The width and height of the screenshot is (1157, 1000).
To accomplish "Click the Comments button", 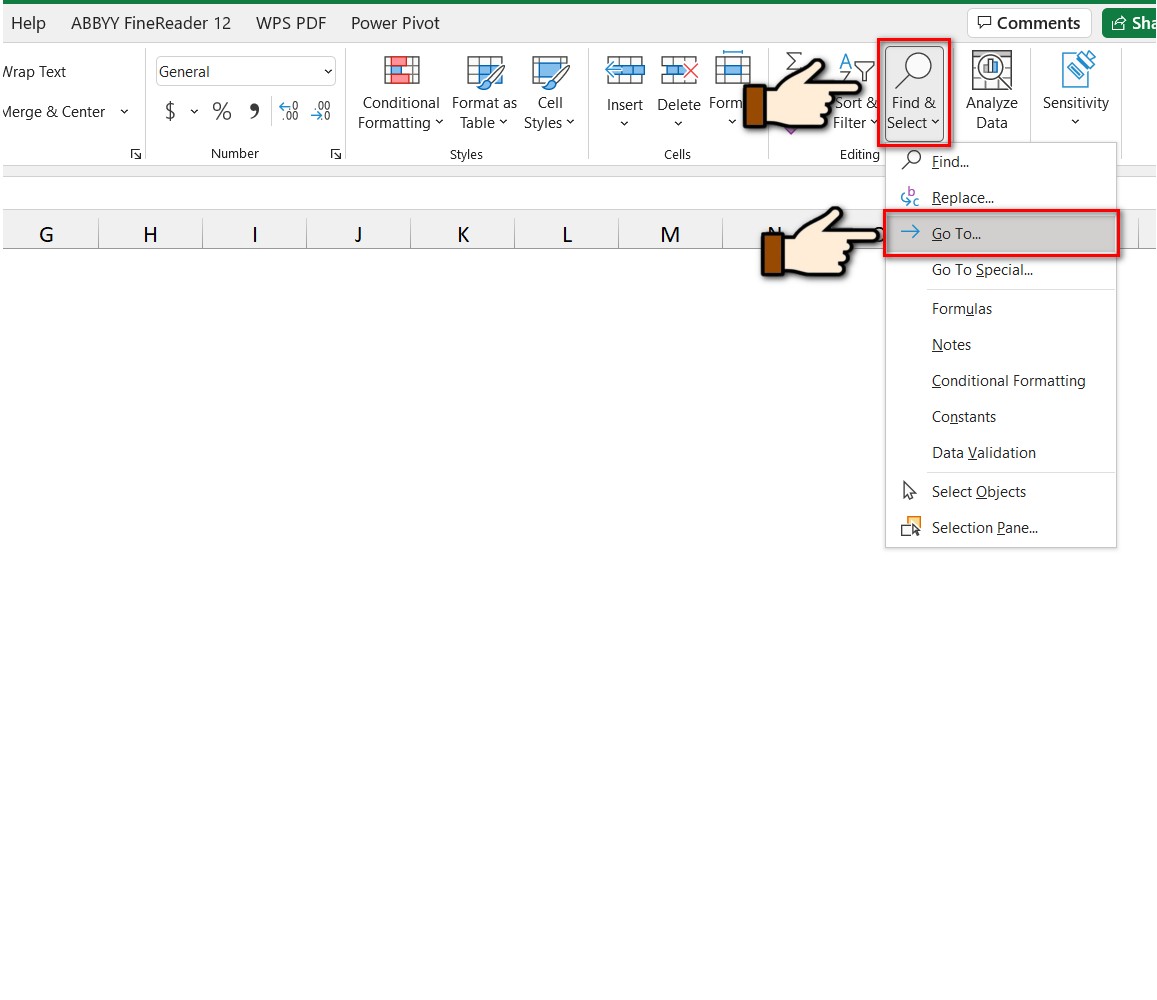I will 1029,23.
